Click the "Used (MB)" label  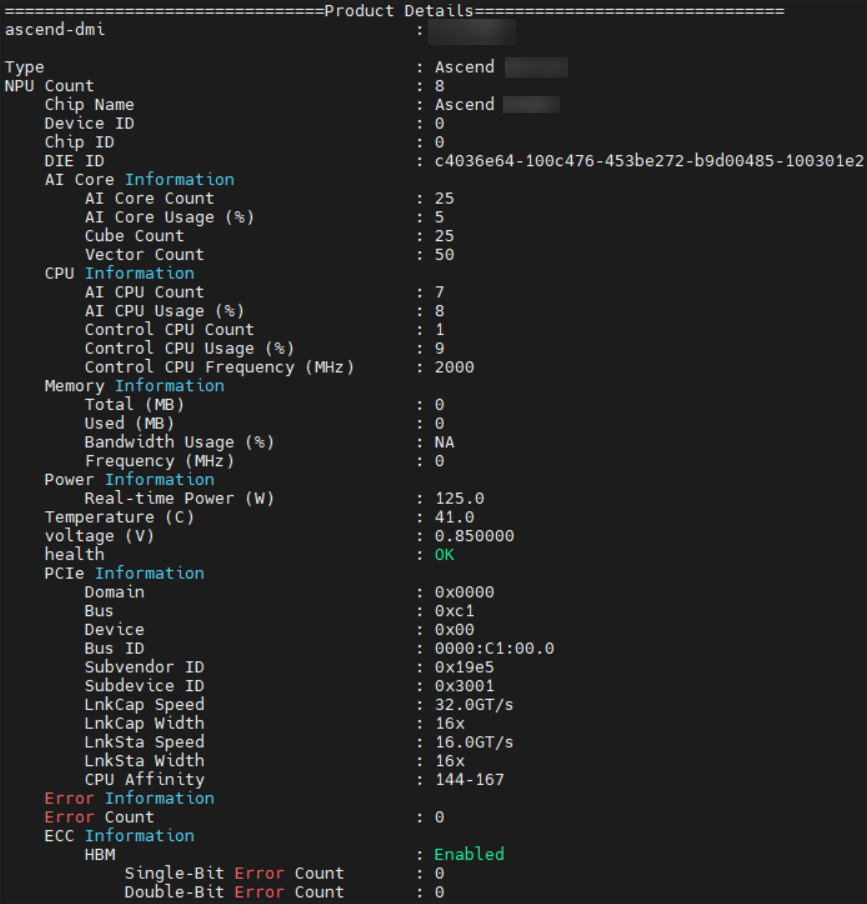point(129,423)
